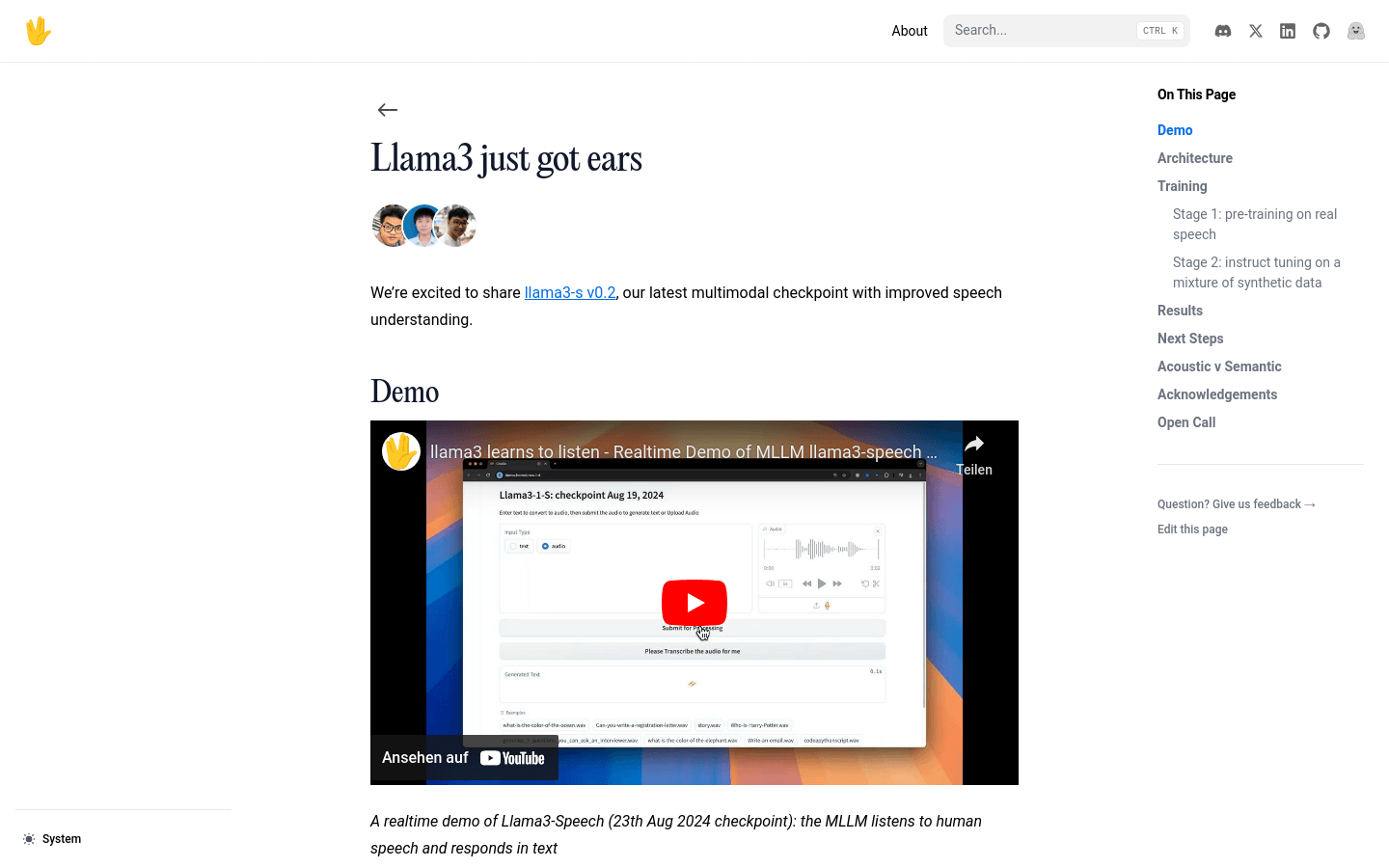Jump to Acoustic v Semantic section

coord(1219,366)
